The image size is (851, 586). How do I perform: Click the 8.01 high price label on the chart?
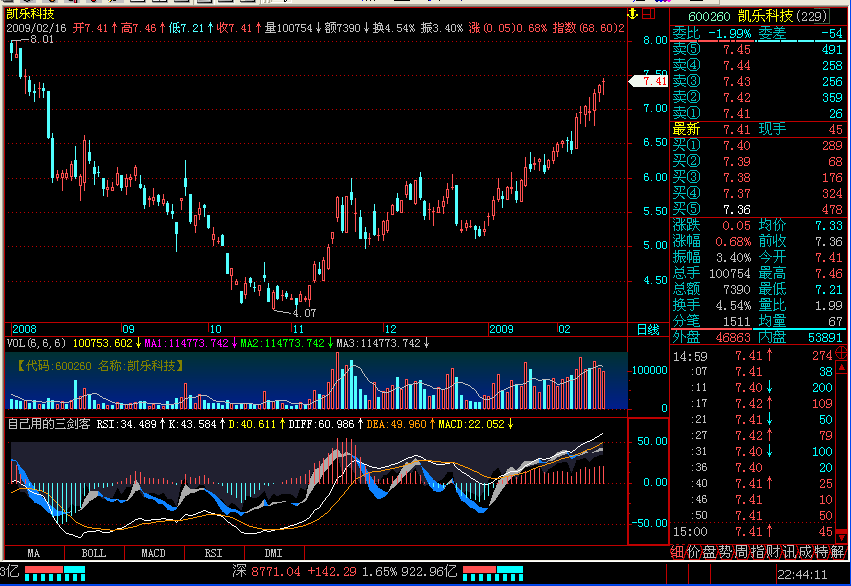click(x=42, y=39)
